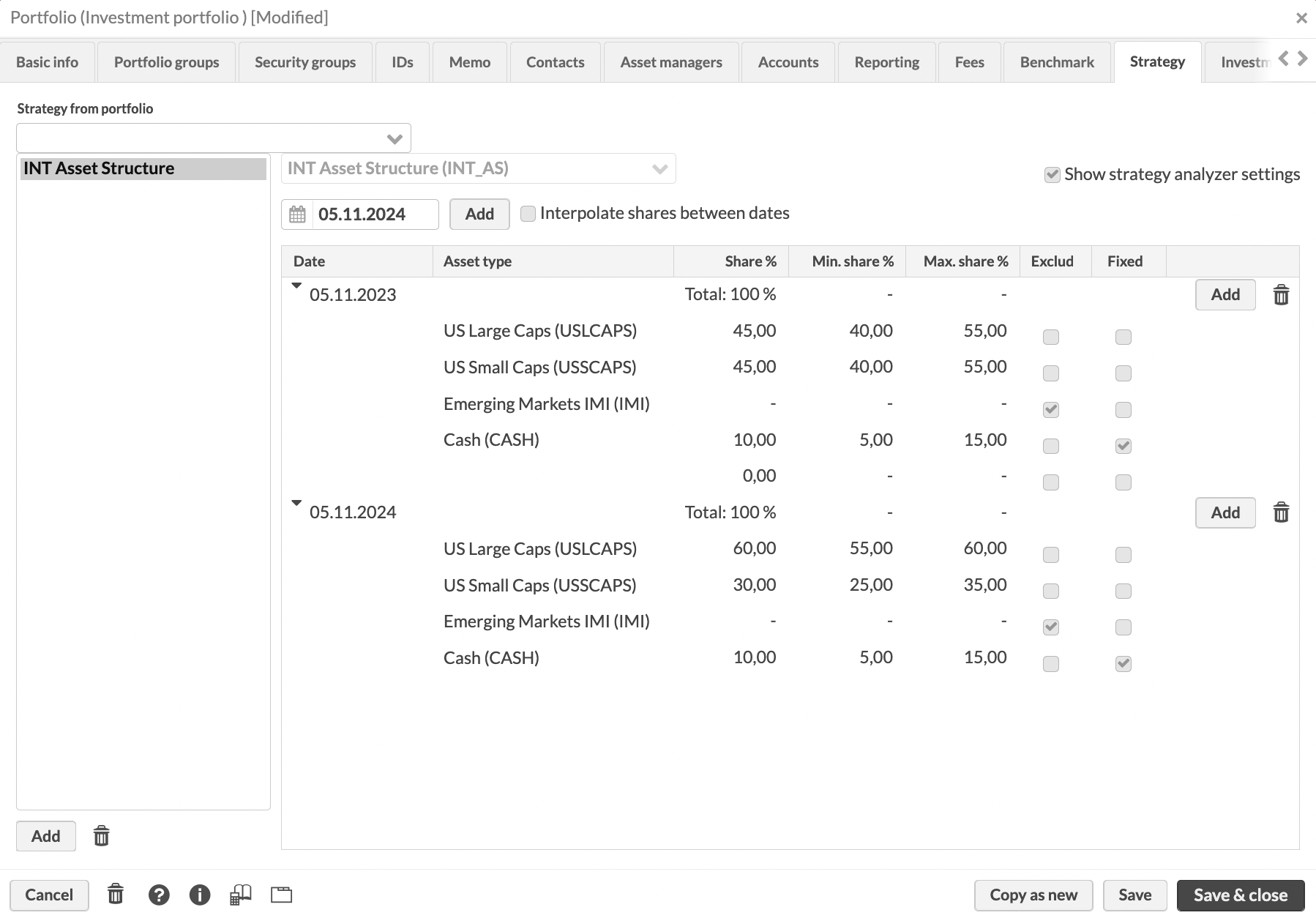
Task: Enable Interpolate shares between dates
Action: (x=528, y=214)
